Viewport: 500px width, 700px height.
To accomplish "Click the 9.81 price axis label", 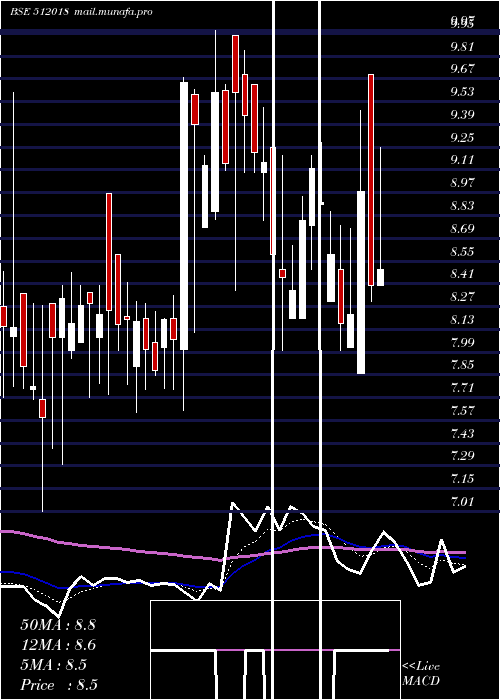I will (462, 46).
